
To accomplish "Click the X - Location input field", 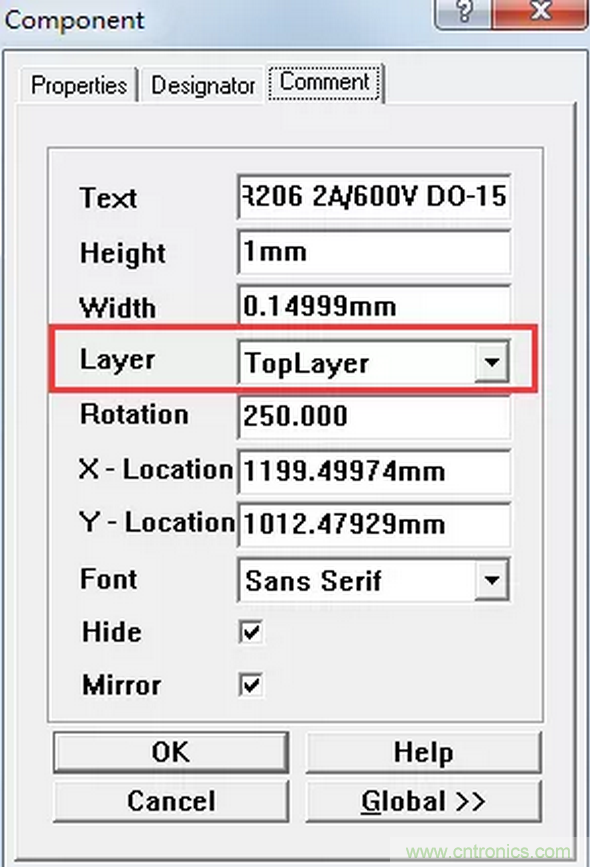I will (373, 471).
